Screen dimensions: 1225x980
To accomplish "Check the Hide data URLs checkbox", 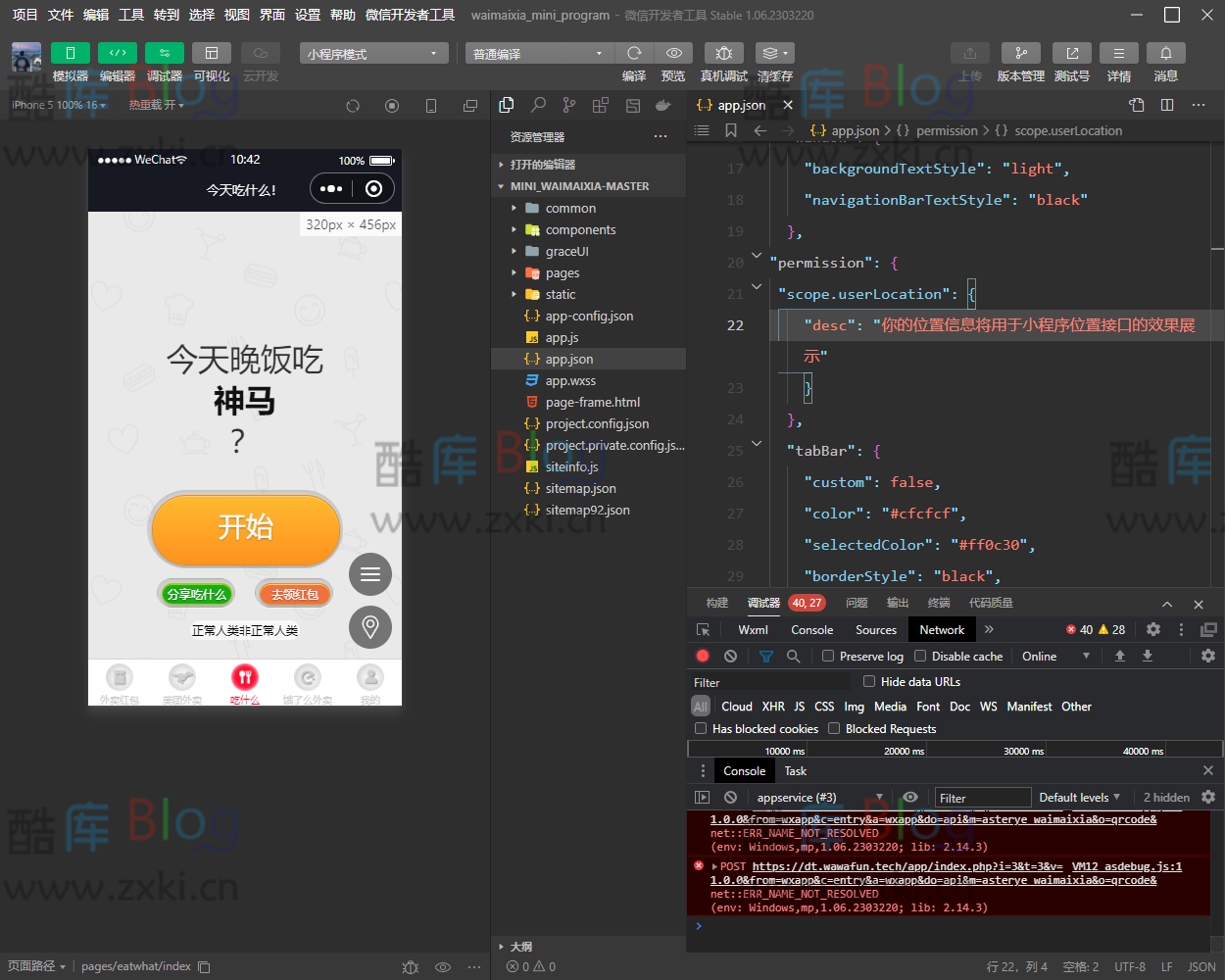I will pyautogui.click(x=869, y=681).
